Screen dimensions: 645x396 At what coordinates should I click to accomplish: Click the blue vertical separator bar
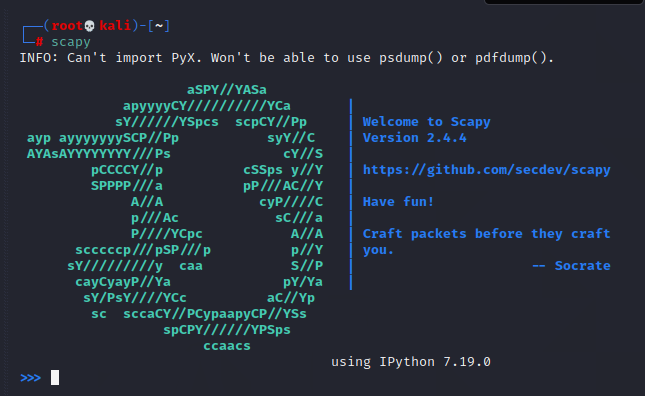coord(351,194)
